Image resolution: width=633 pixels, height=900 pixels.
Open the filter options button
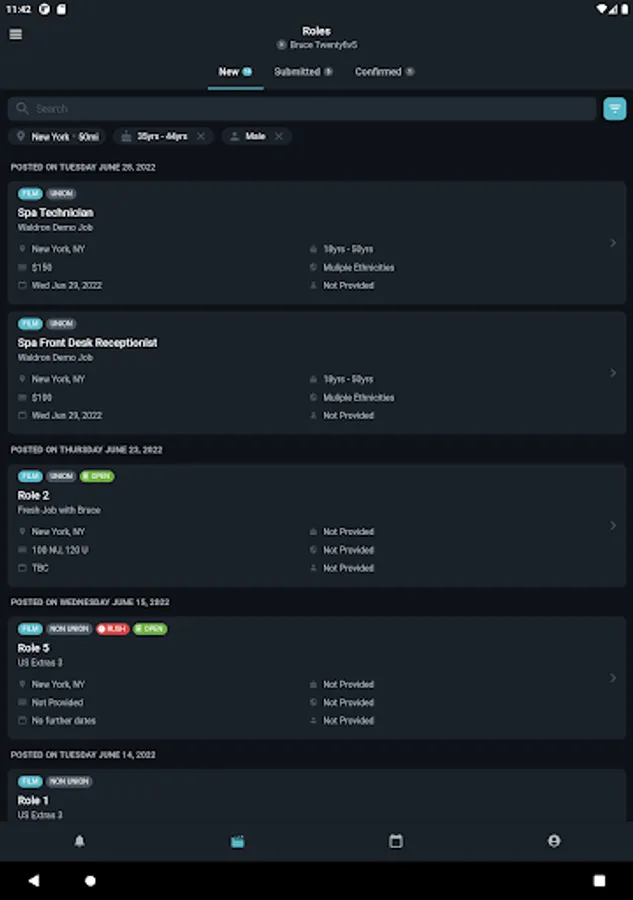coord(614,109)
